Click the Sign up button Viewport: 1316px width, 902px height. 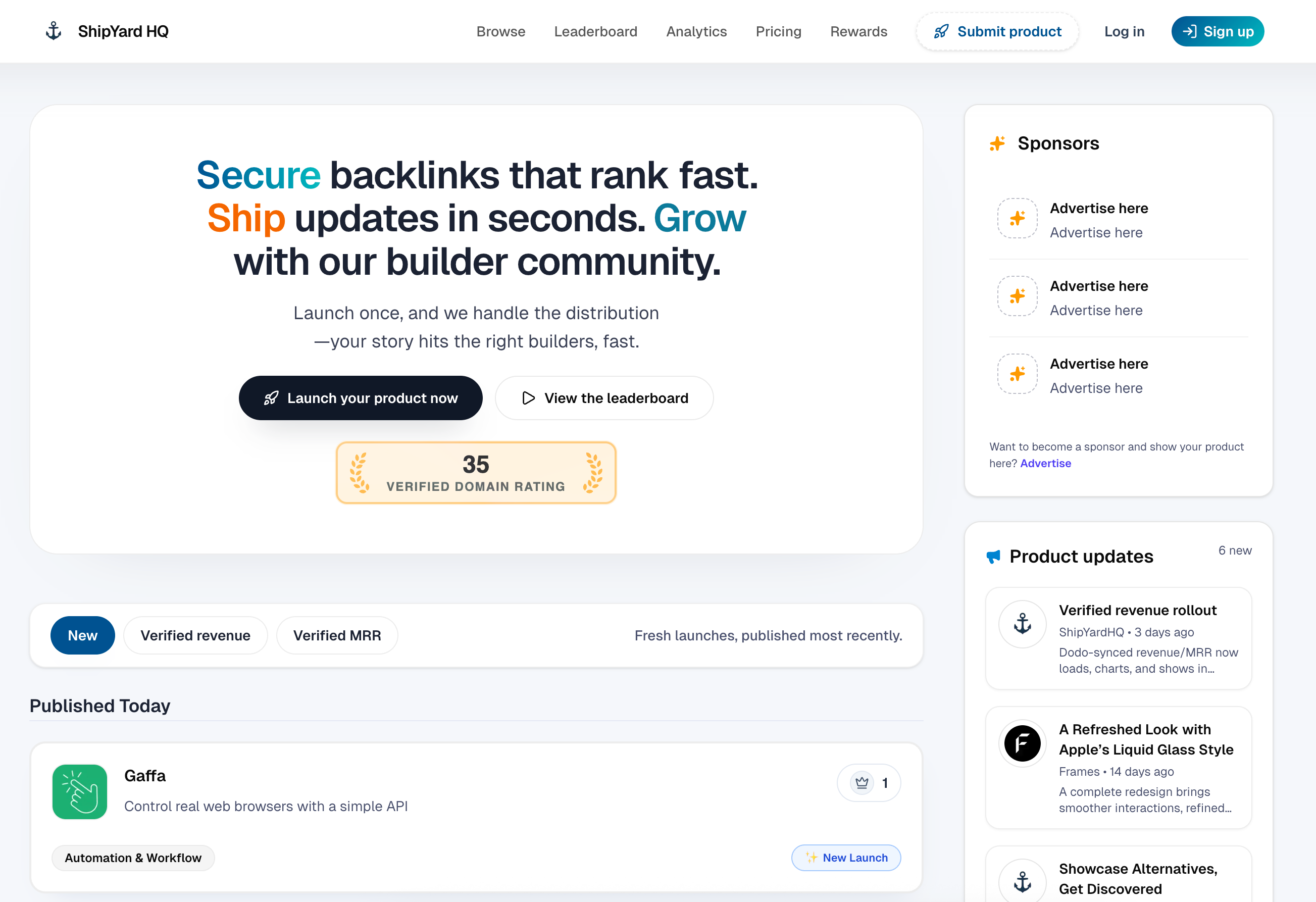pyautogui.click(x=1218, y=31)
